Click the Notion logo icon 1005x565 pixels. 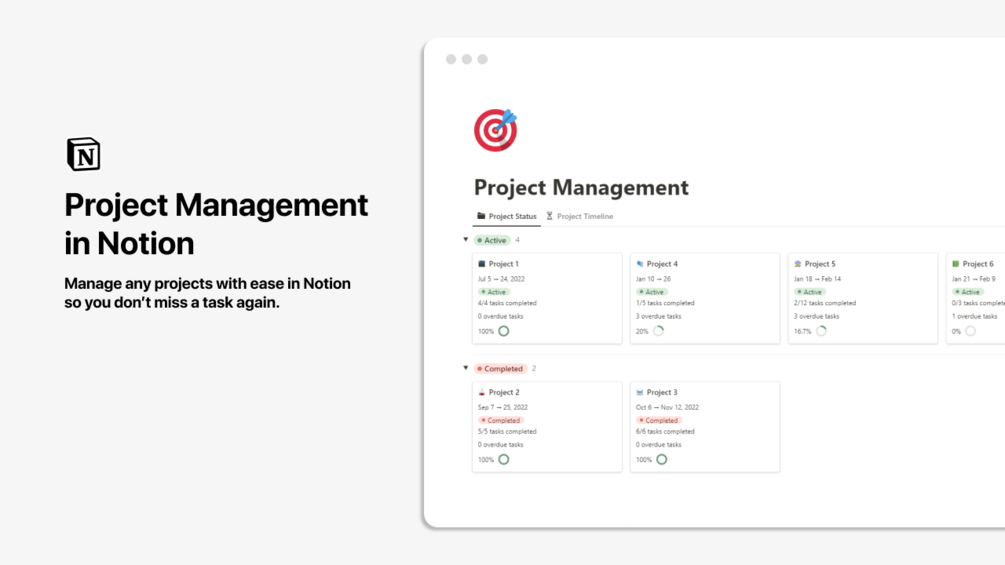83,154
